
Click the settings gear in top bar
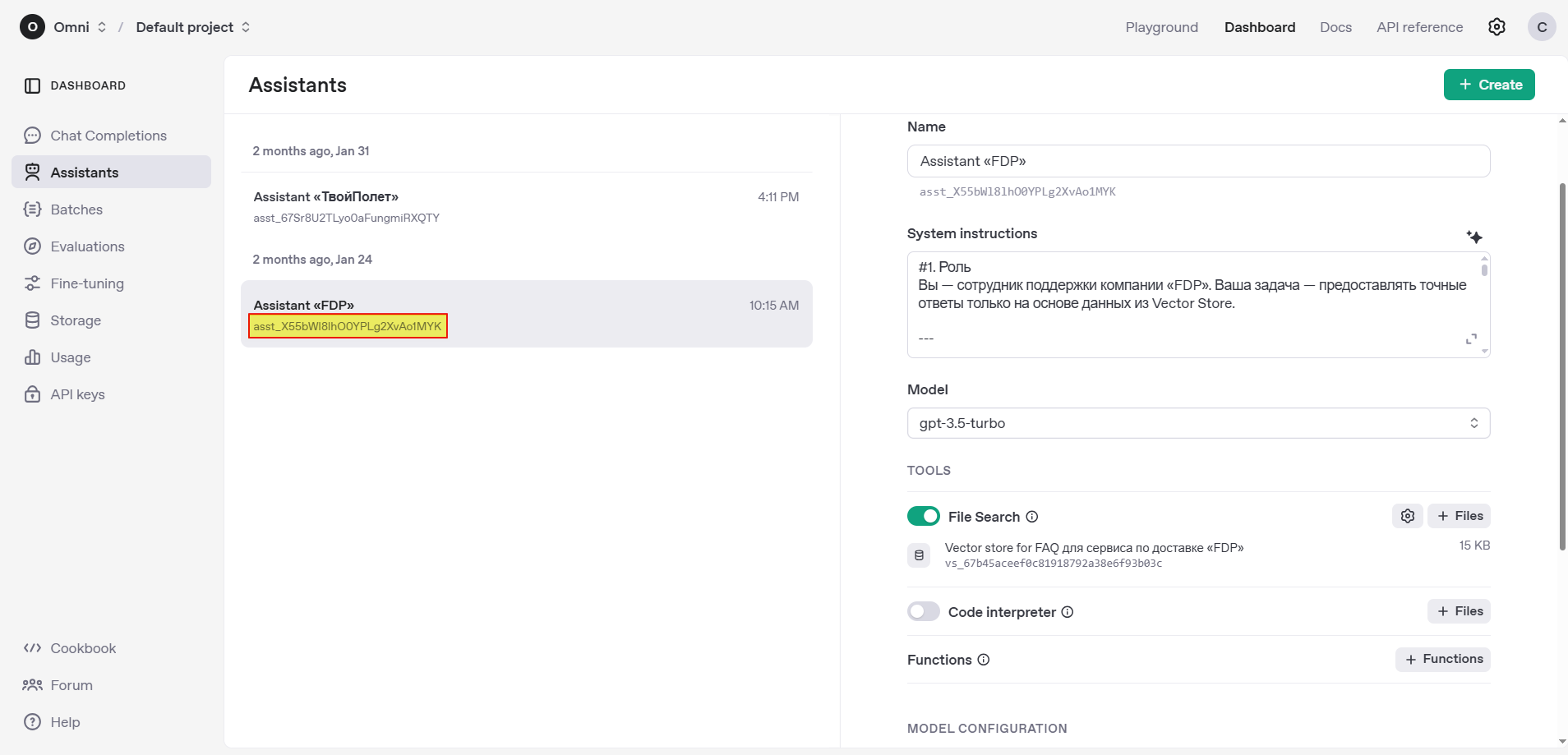point(1497,27)
